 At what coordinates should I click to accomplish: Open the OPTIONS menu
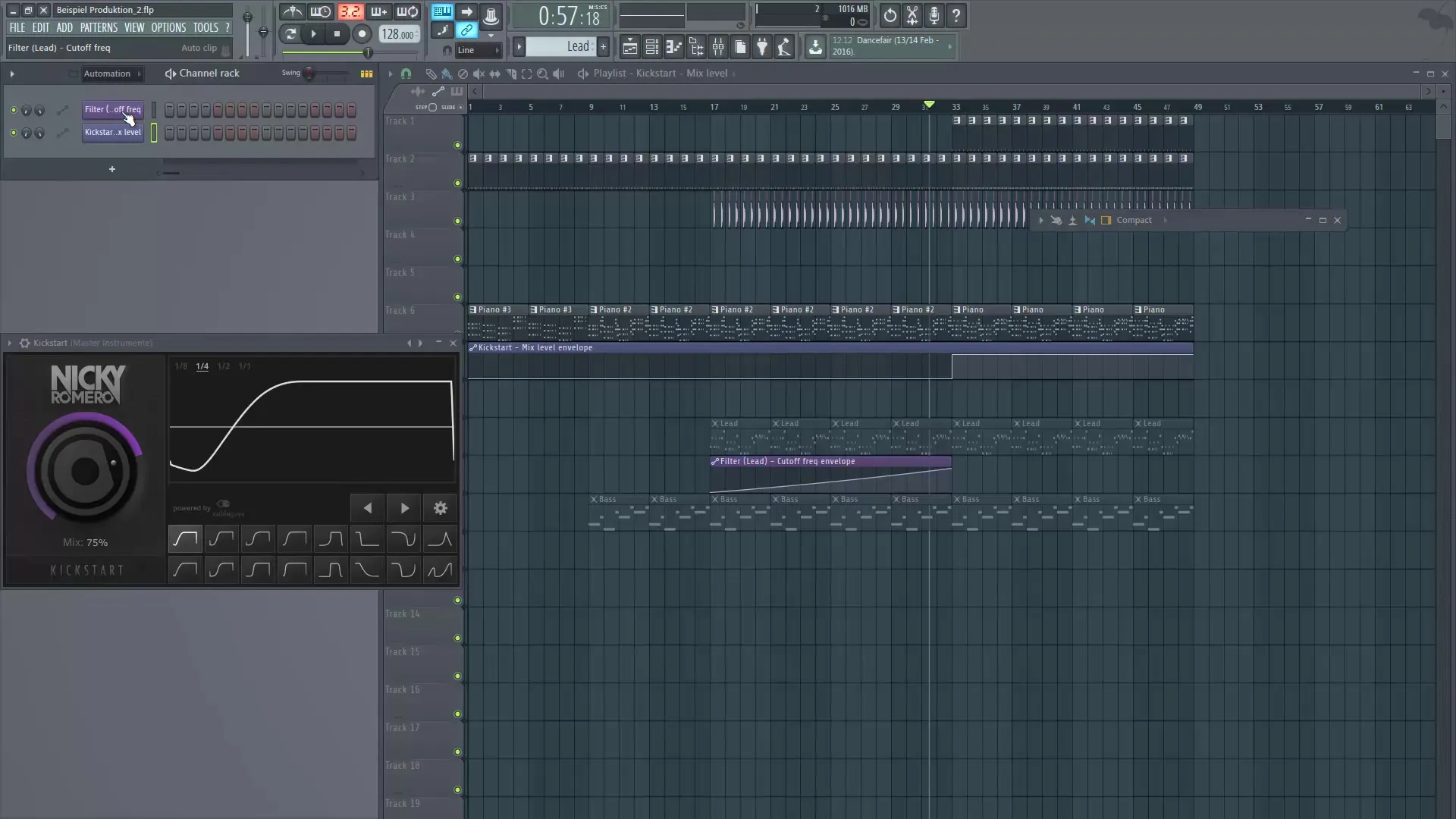[168, 27]
